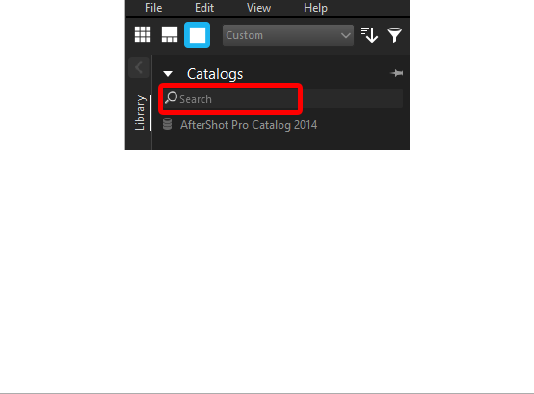Image resolution: width=534 pixels, height=394 pixels.
Task: Switch to thumbnail grid view
Action: tap(142, 35)
